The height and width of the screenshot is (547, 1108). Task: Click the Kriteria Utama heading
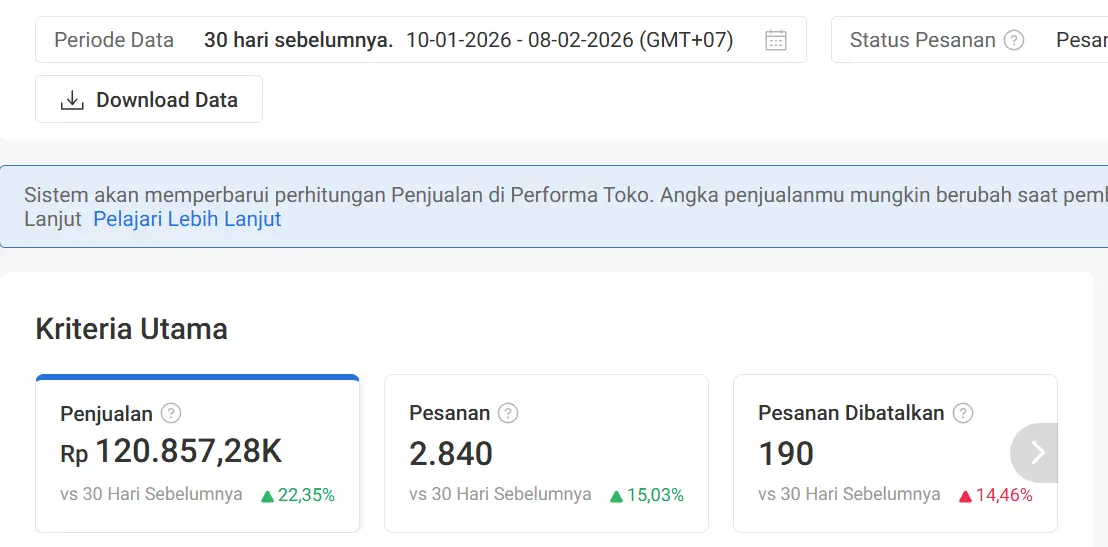pyautogui.click(x=131, y=329)
